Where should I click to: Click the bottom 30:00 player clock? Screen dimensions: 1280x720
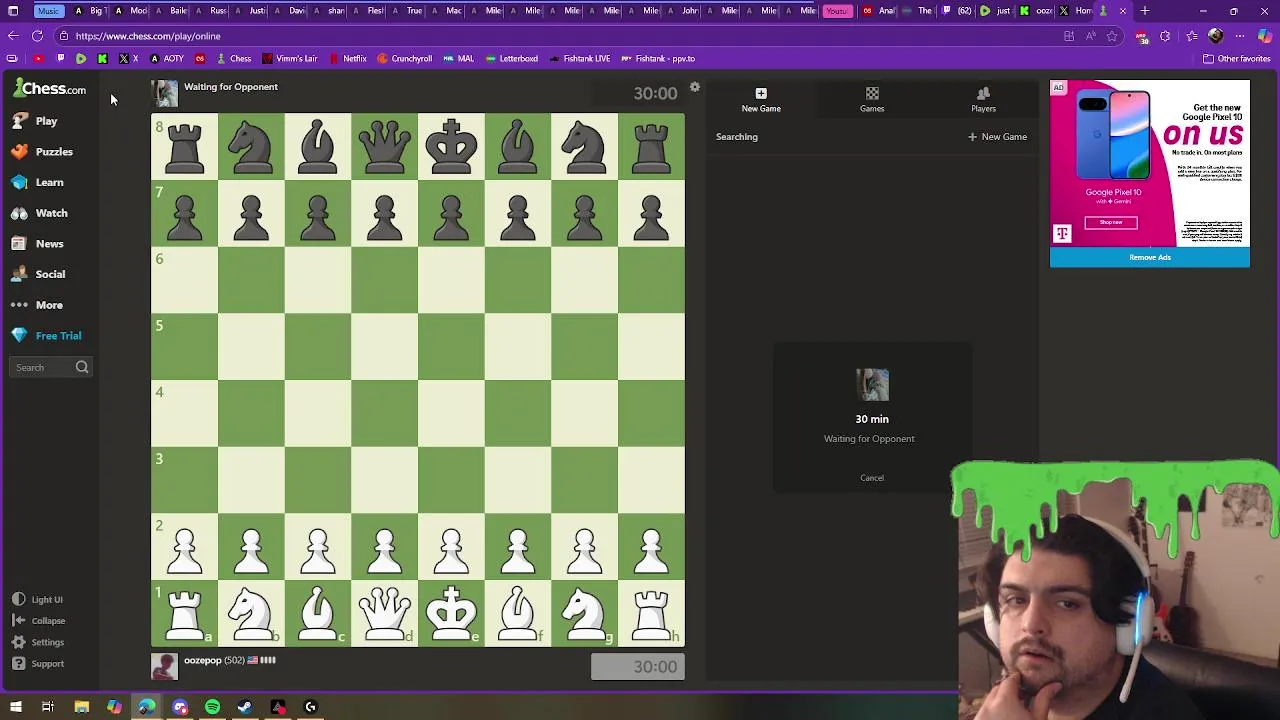click(638, 667)
